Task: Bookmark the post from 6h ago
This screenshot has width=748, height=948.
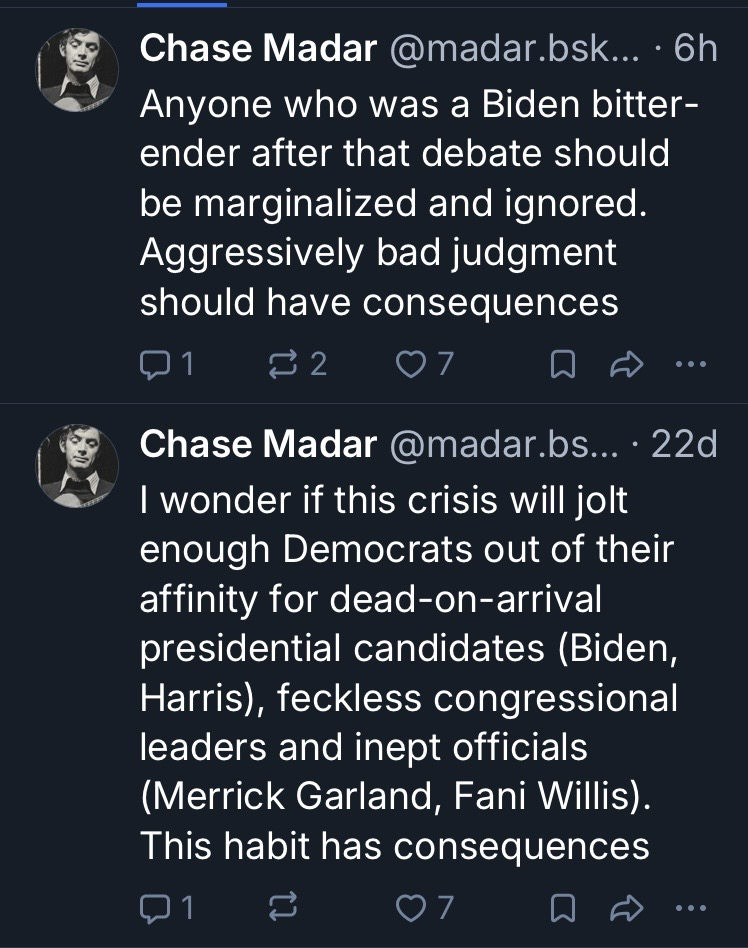Action: coord(562,365)
